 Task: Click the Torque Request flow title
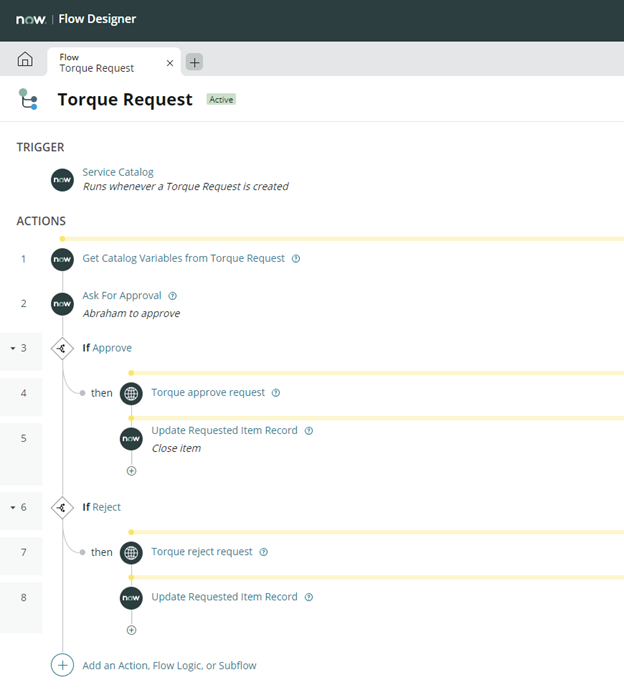pyautogui.click(x=125, y=99)
